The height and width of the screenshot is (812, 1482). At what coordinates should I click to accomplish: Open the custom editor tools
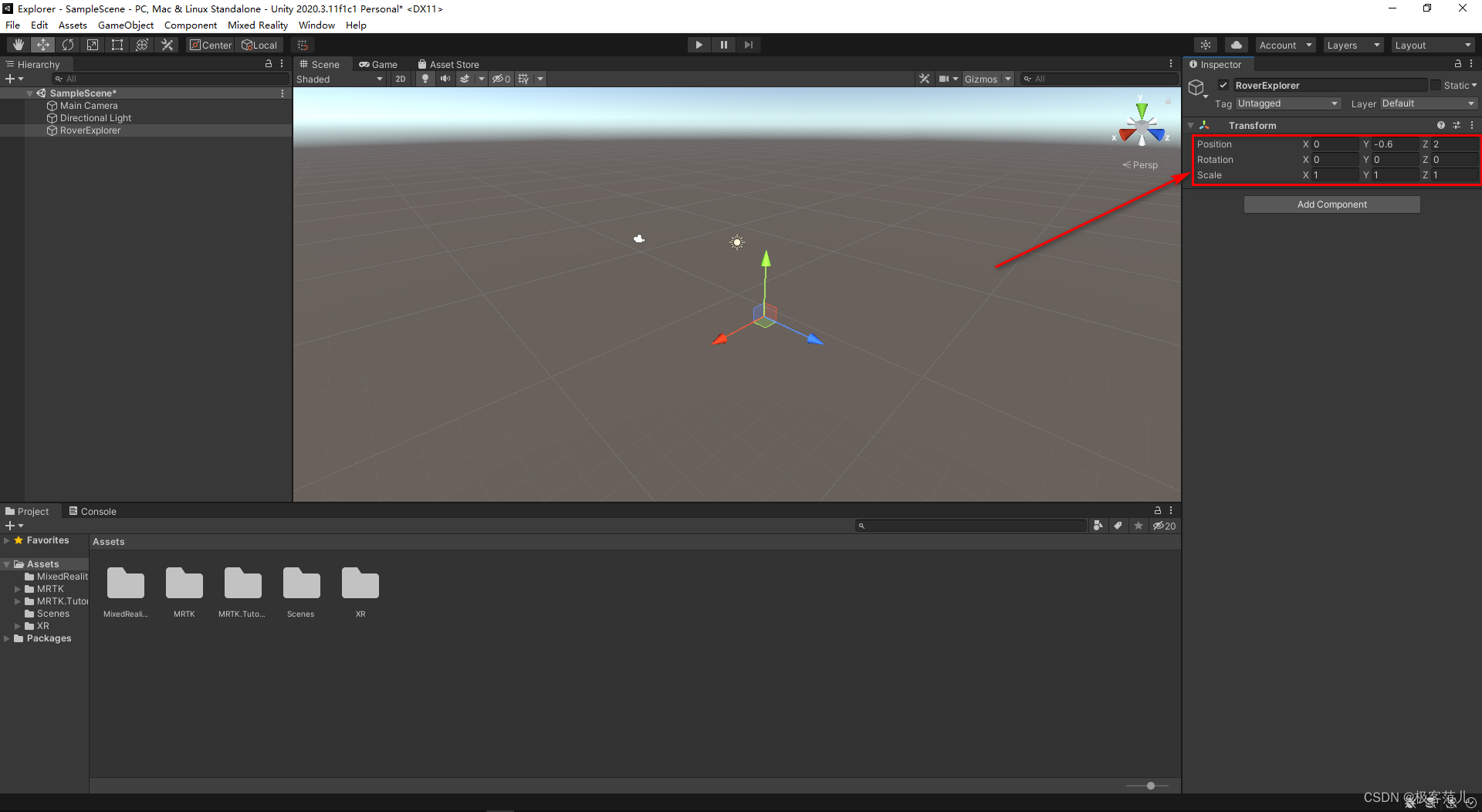(167, 45)
